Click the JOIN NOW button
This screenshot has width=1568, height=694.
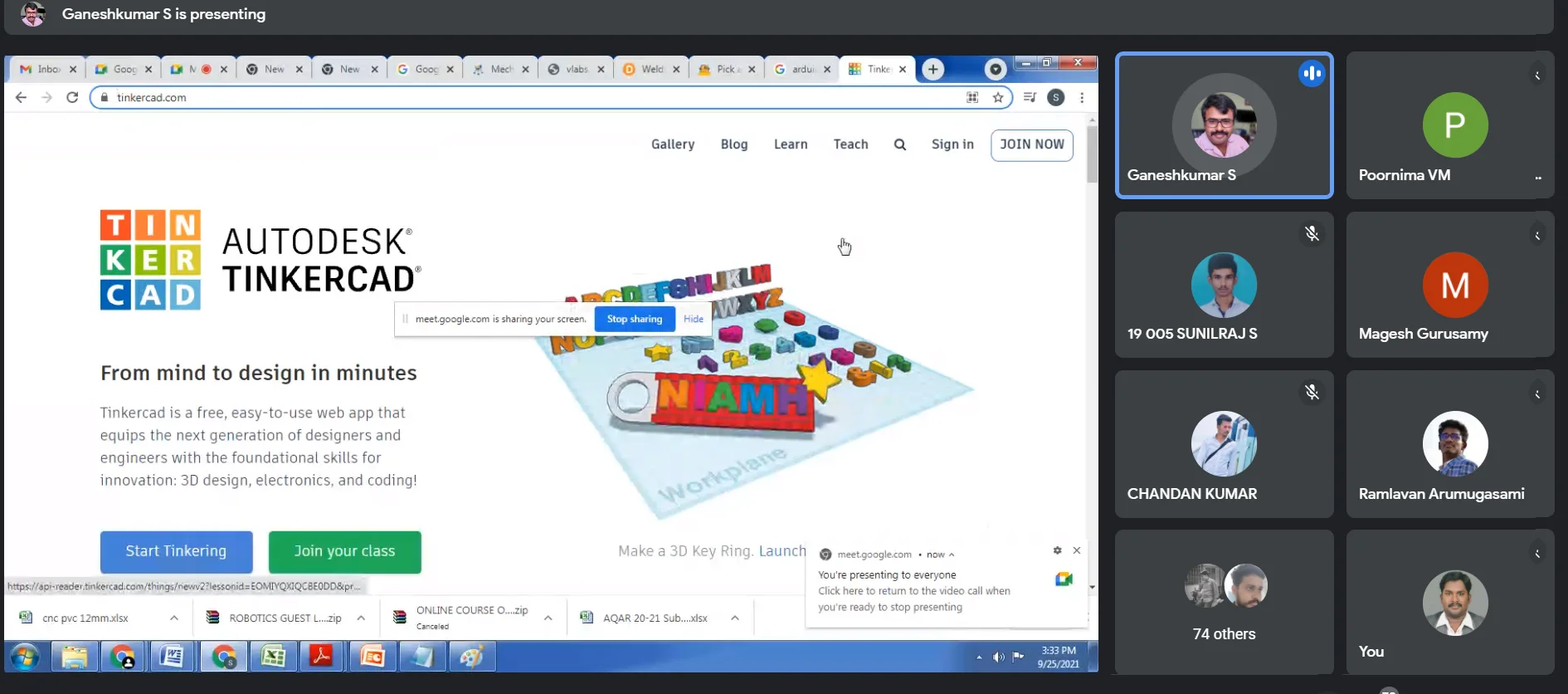(1032, 144)
